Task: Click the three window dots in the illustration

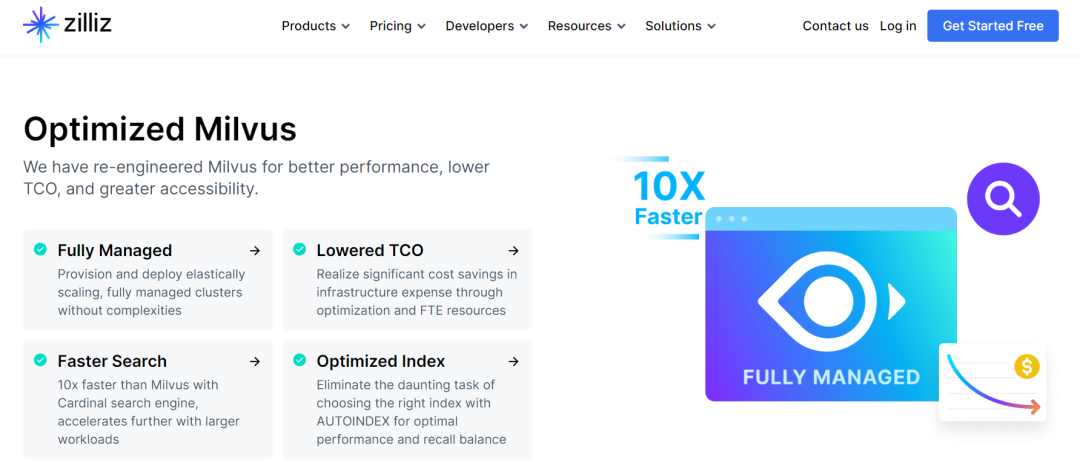Action: tap(731, 219)
